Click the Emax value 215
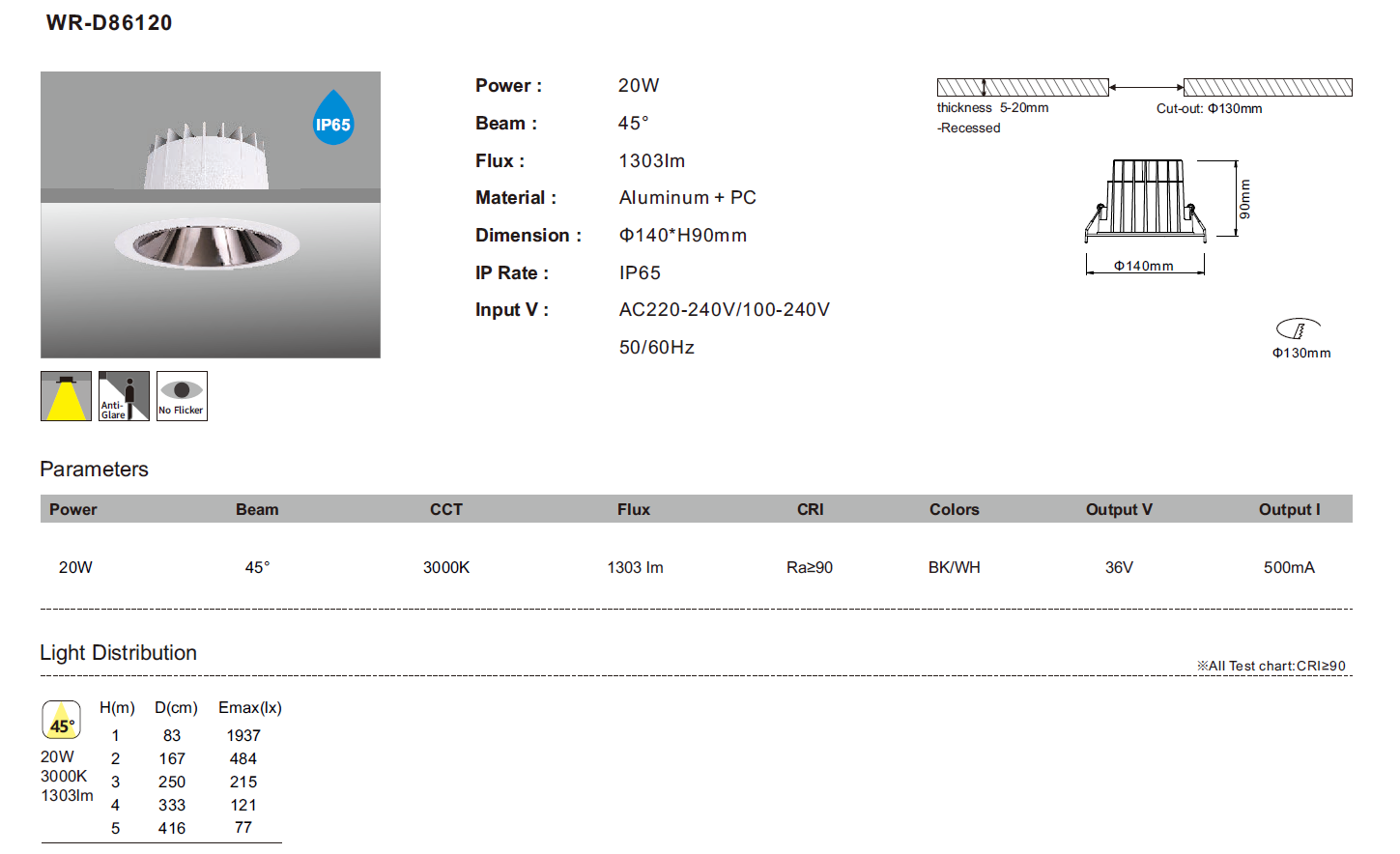The image size is (1400, 854). tap(243, 783)
